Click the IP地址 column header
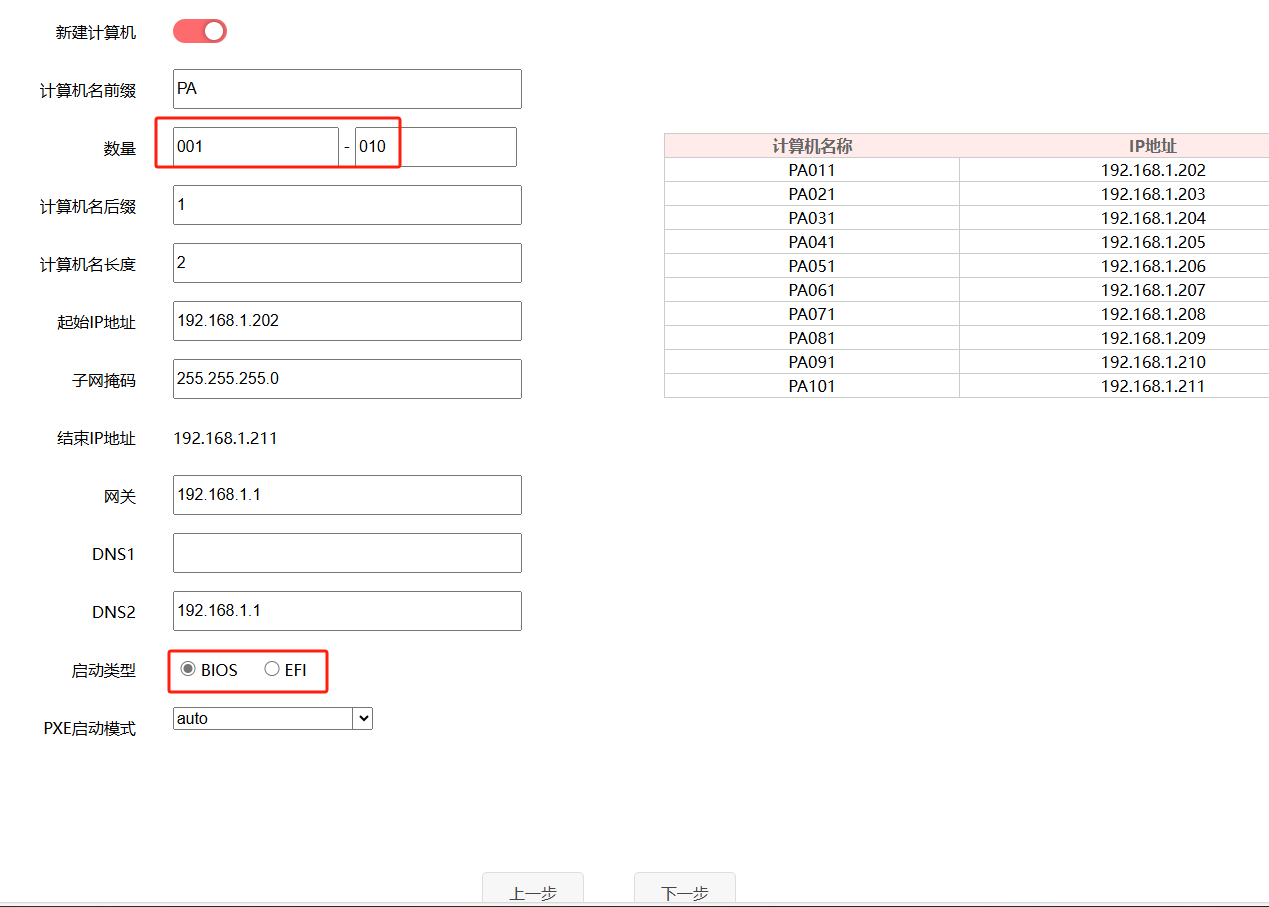 pos(1152,146)
